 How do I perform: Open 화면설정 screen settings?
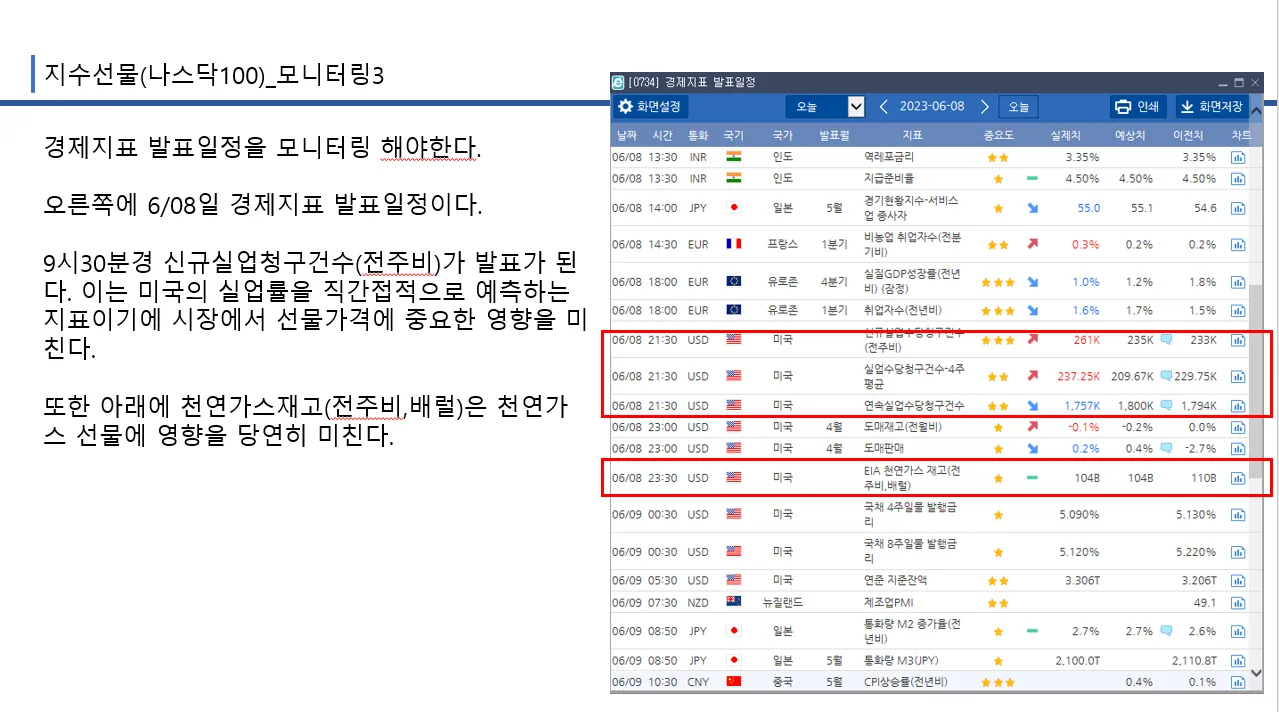point(651,106)
